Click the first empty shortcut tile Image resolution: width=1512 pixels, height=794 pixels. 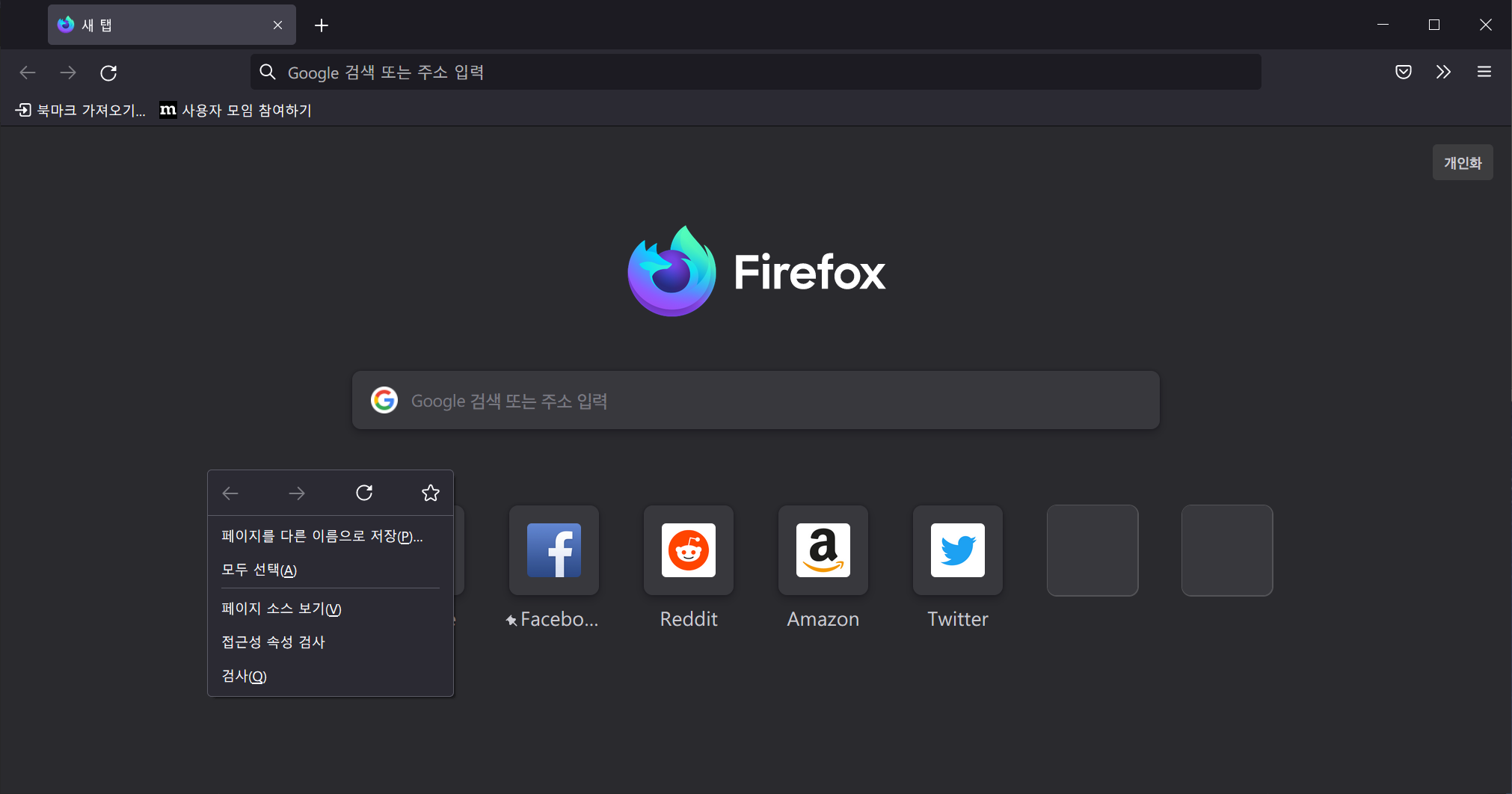tap(1092, 550)
